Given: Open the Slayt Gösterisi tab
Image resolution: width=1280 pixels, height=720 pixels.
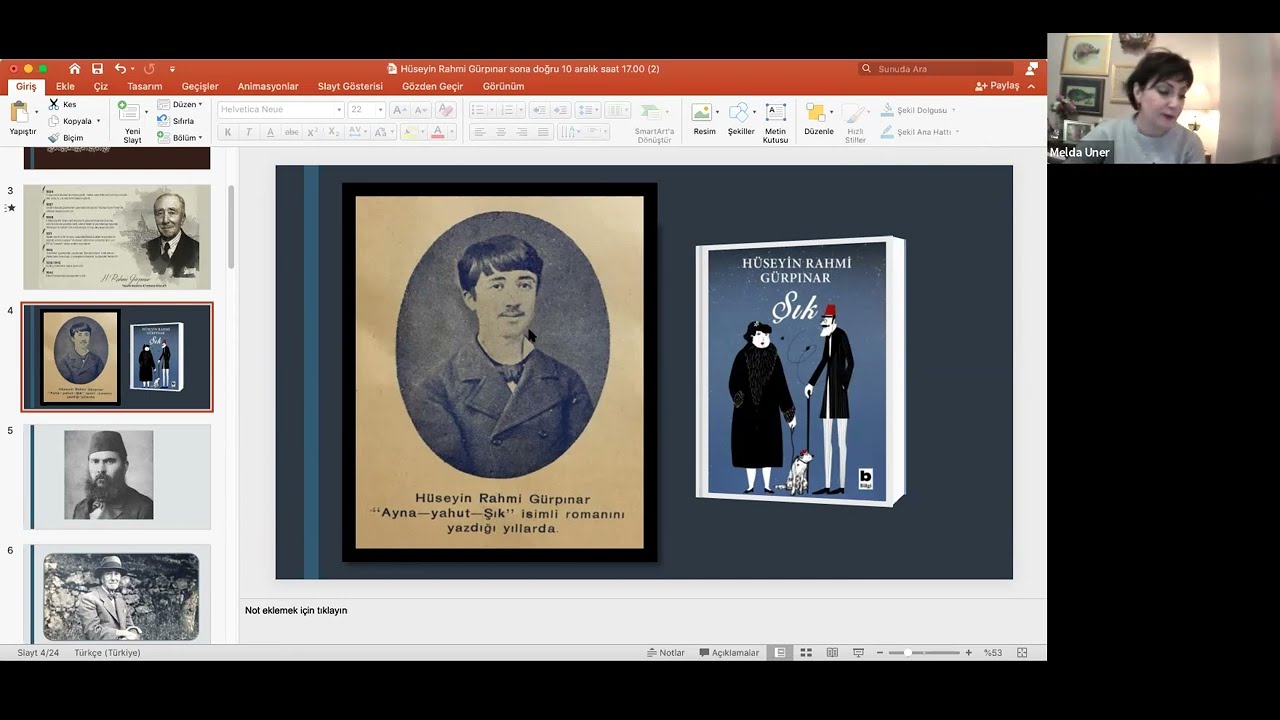Looking at the screenshot, I should pyautogui.click(x=350, y=86).
